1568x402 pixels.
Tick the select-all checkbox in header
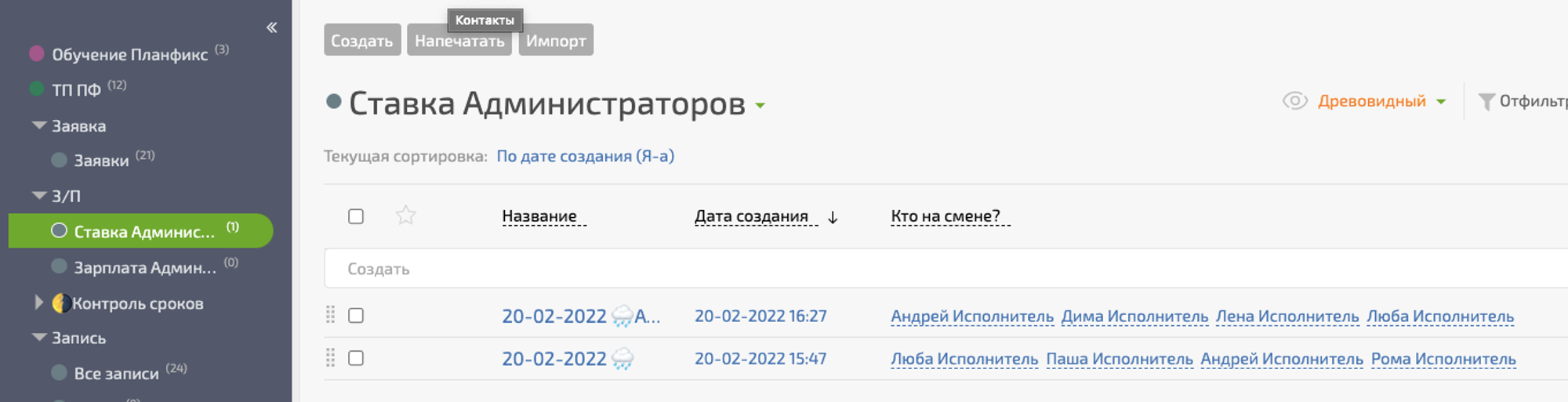pyautogui.click(x=356, y=216)
